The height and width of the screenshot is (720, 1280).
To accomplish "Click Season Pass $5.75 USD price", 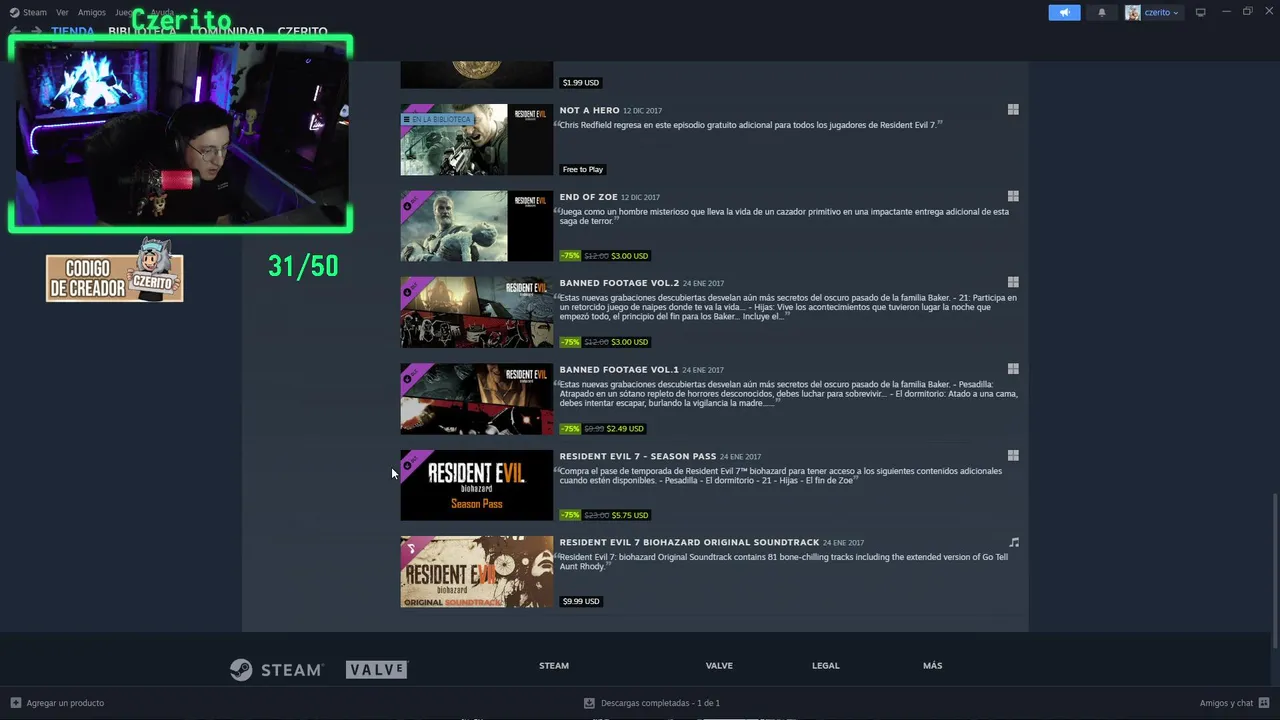I will click(x=630, y=515).
